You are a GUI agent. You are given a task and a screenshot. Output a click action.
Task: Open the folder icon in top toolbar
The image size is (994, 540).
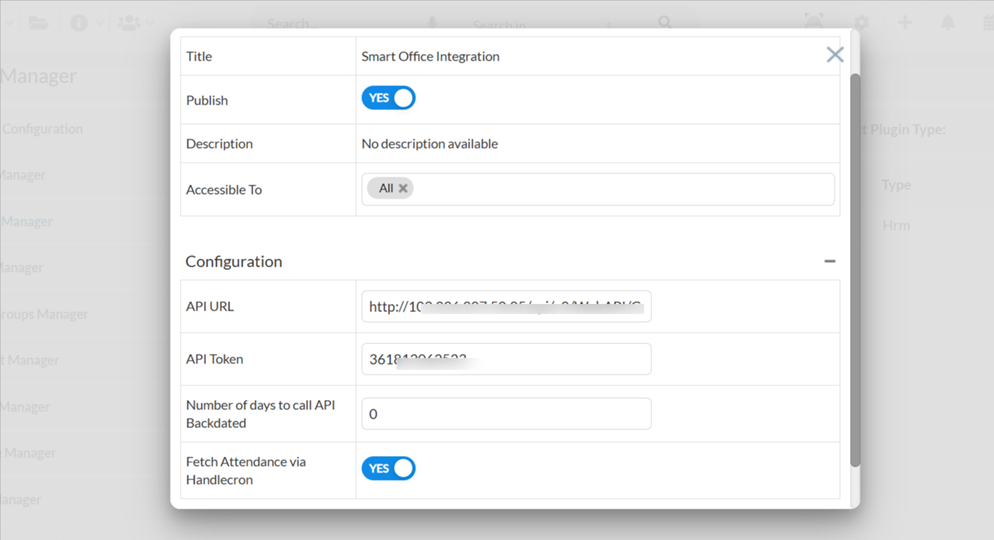(x=38, y=23)
